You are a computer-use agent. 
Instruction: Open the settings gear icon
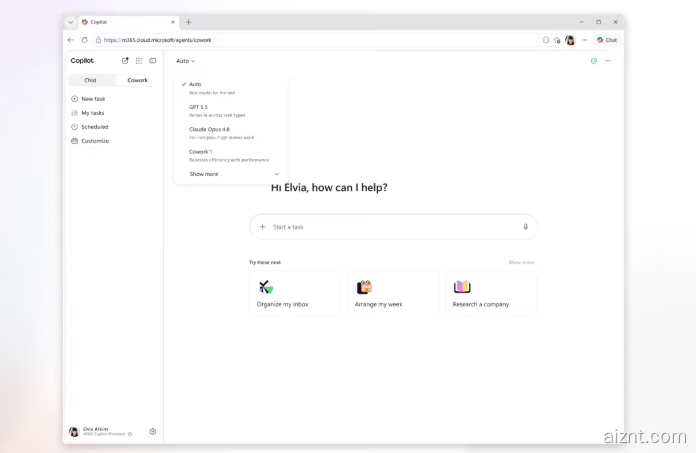pyautogui.click(x=153, y=431)
